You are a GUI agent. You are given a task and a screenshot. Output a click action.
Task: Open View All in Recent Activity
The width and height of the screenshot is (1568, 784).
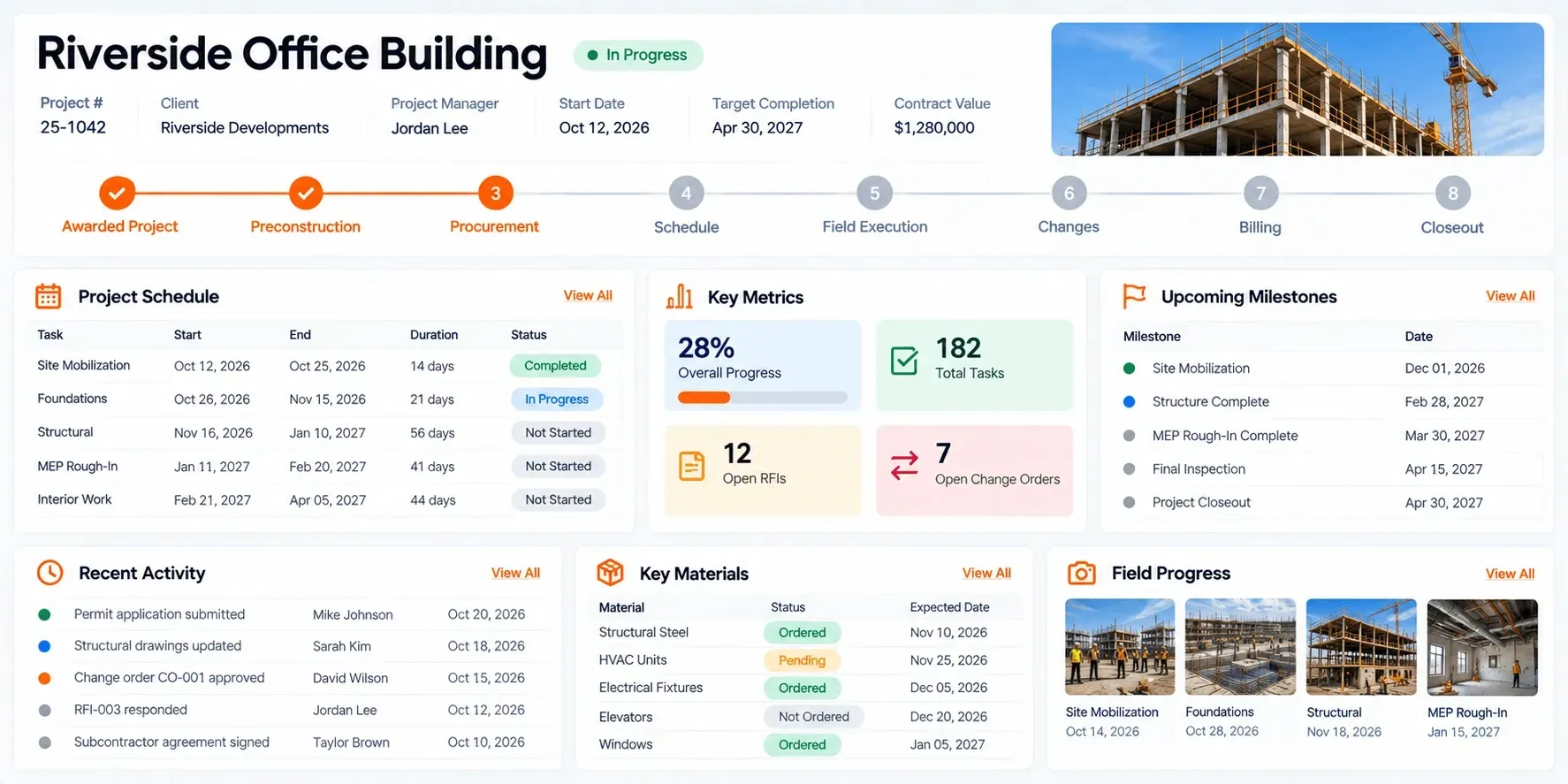coord(515,573)
